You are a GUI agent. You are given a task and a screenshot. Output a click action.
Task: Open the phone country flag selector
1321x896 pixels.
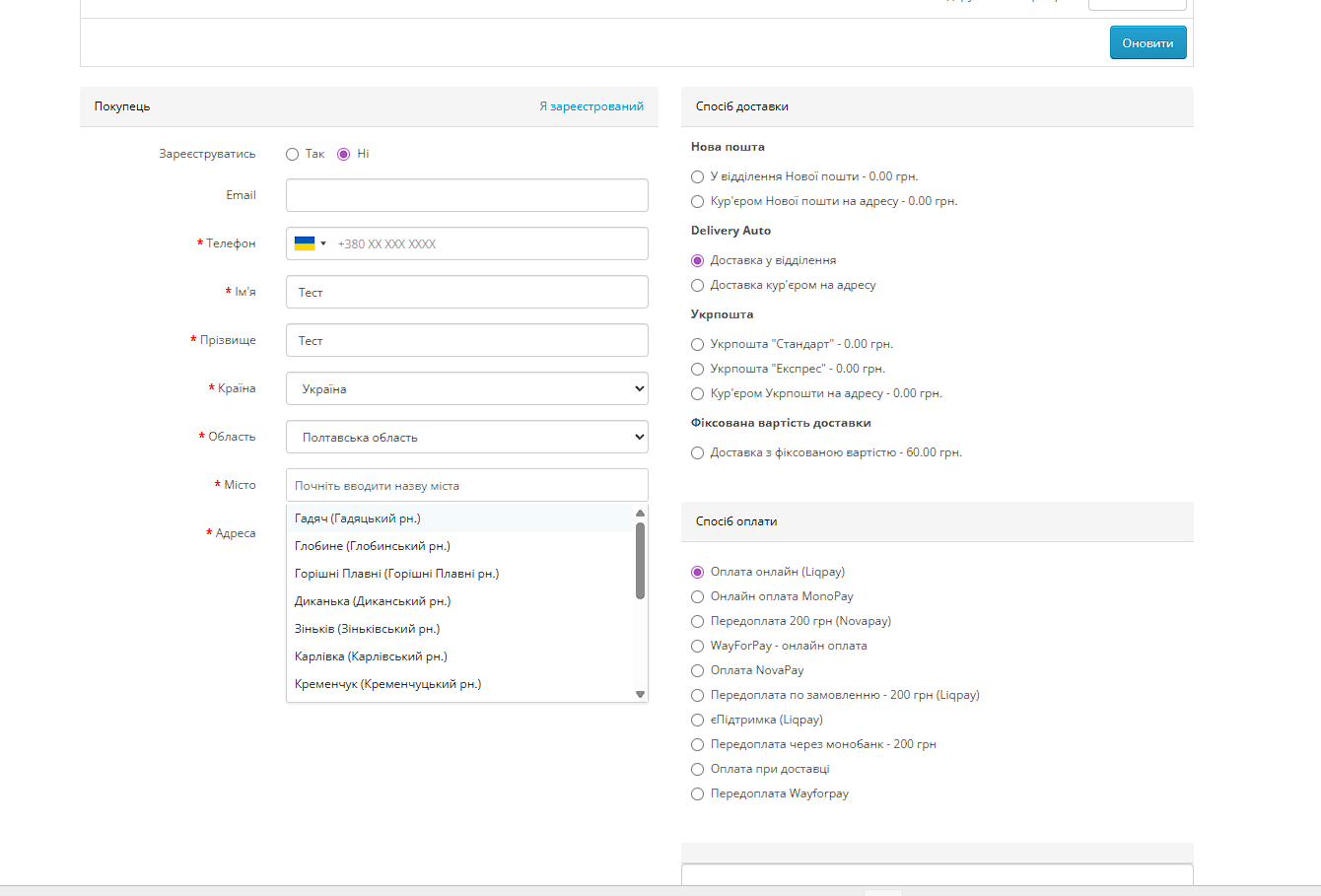[311, 243]
